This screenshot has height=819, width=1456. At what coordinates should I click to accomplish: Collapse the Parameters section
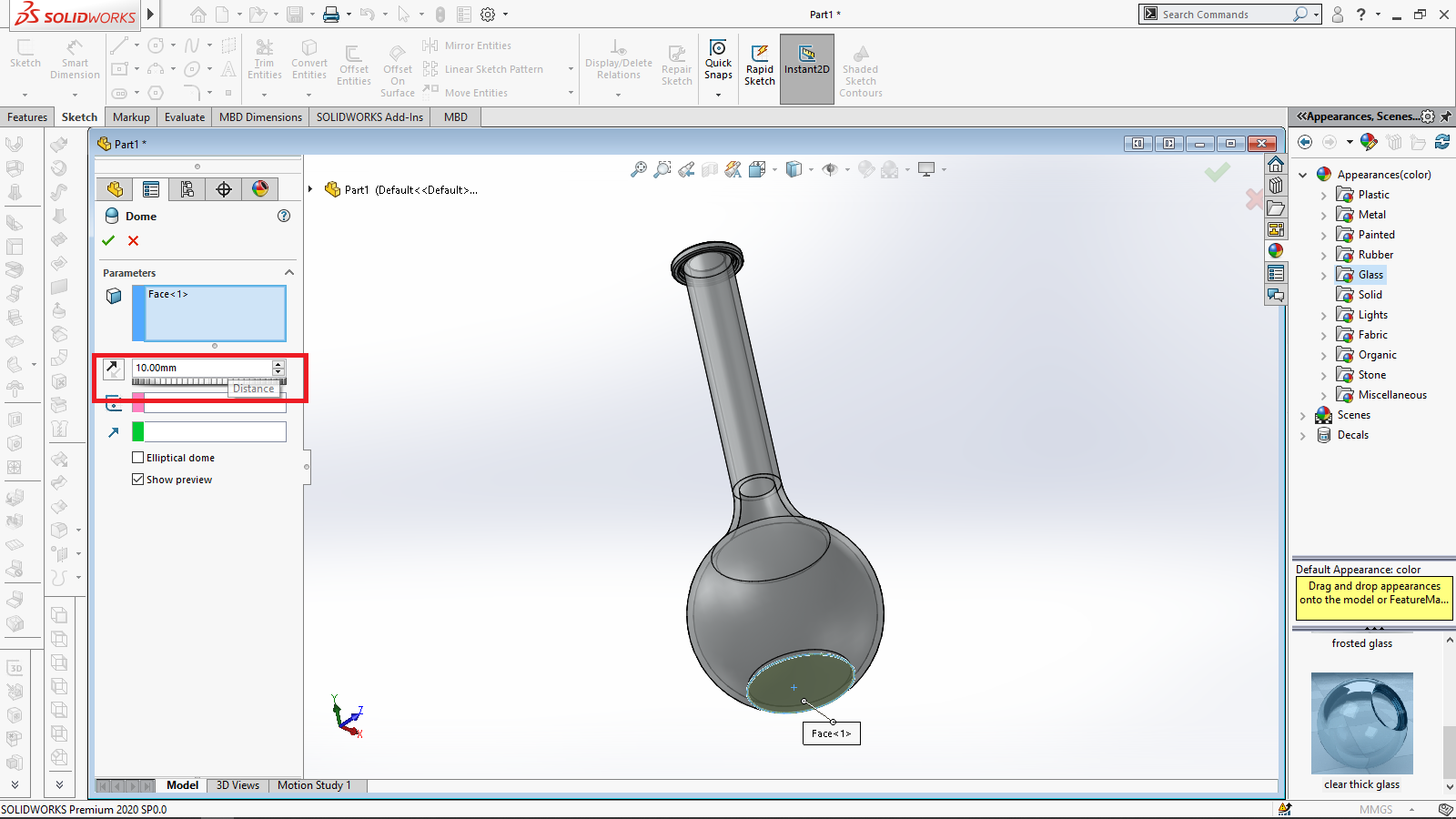click(x=289, y=273)
